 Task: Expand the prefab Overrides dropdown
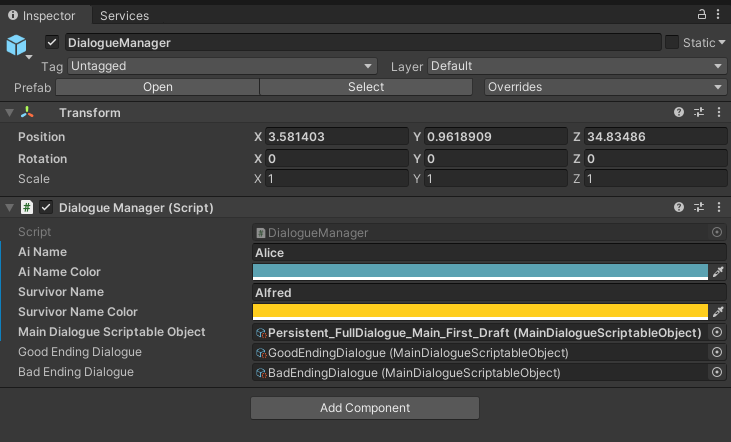[x=605, y=87]
